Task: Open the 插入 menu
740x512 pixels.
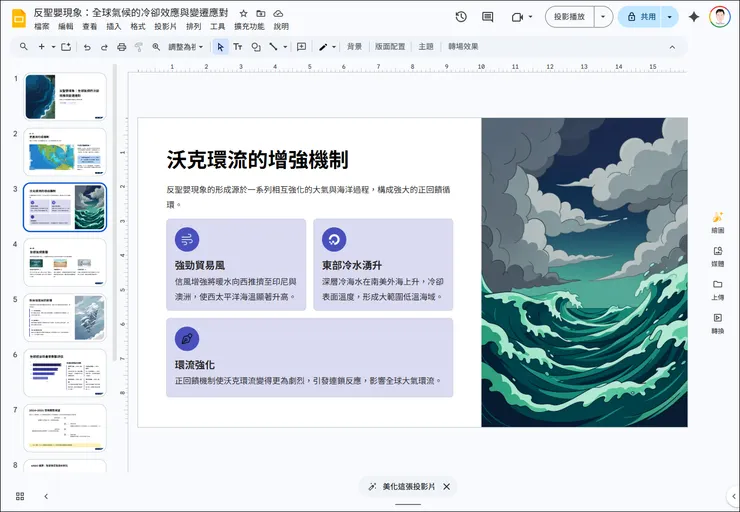Action: [x=114, y=26]
